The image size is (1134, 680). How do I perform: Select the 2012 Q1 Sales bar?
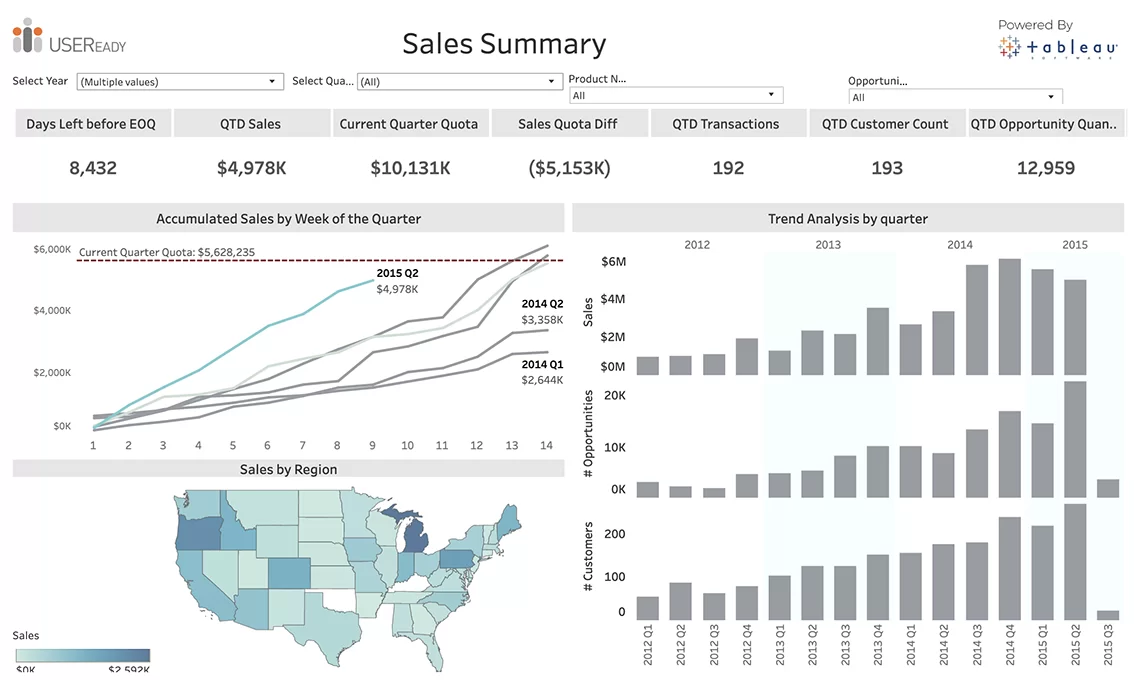(647, 365)
